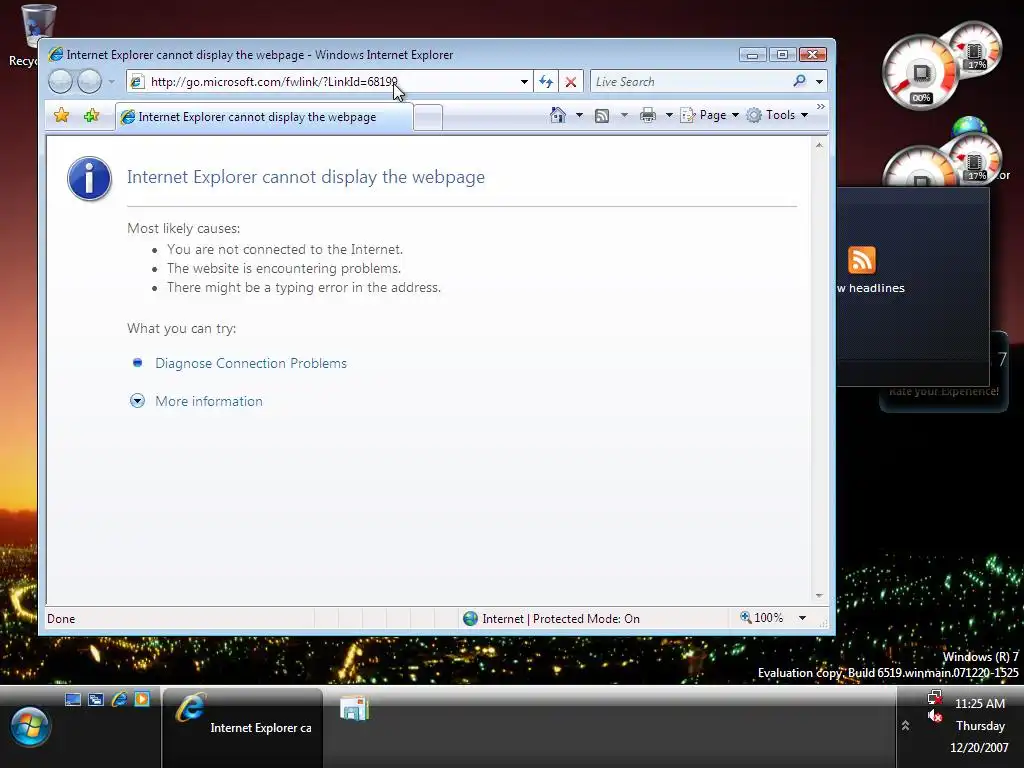Image resolution: width=1024 pixels, height=768 pixels.
Task: Click Show Desktop quick launch icon
Action: pyautogui.click(x=73, y=699)
